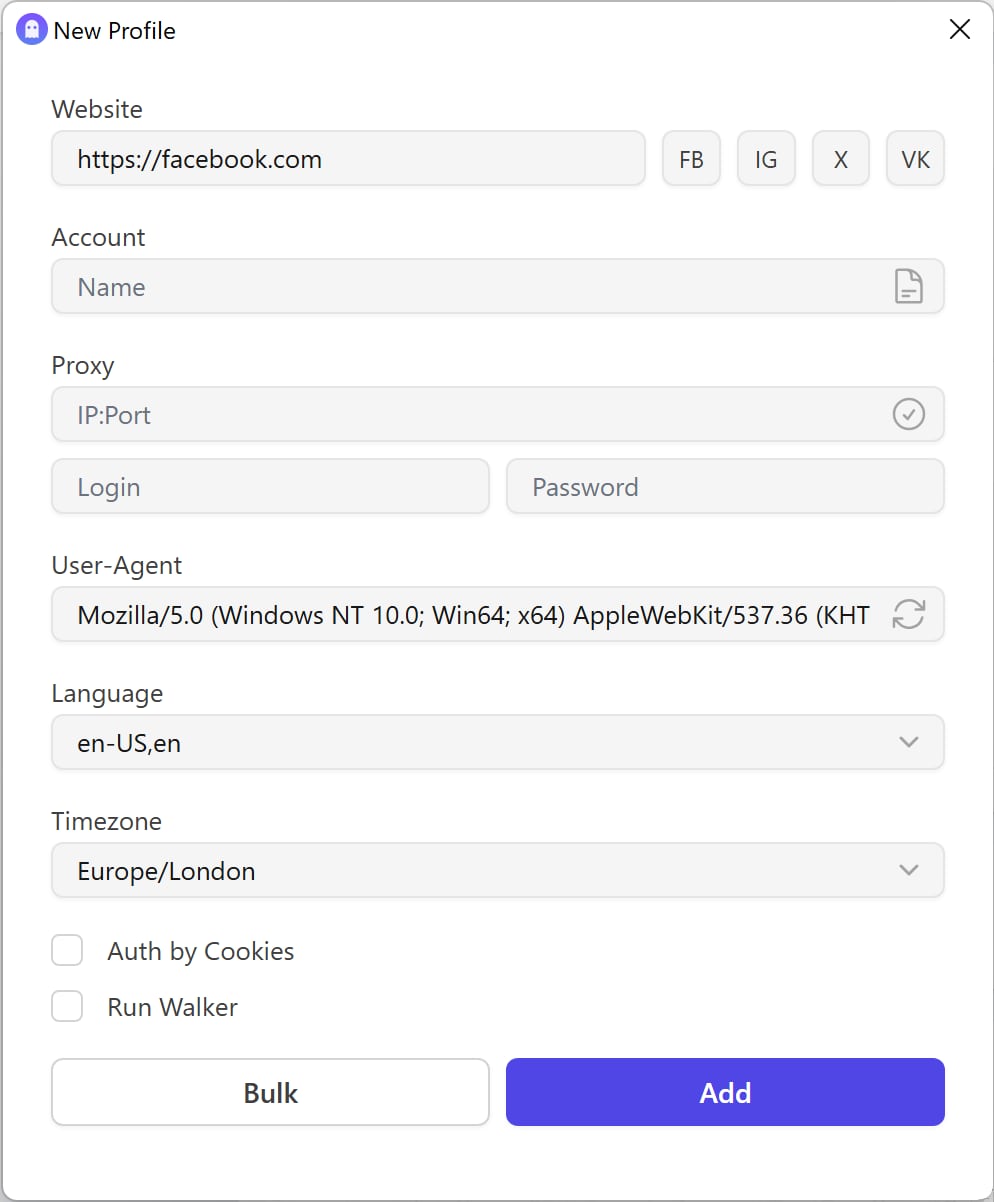Viewport: 994px width, 1202px height.
Task: Choose the X website shortcut
Action: point(841,159)
